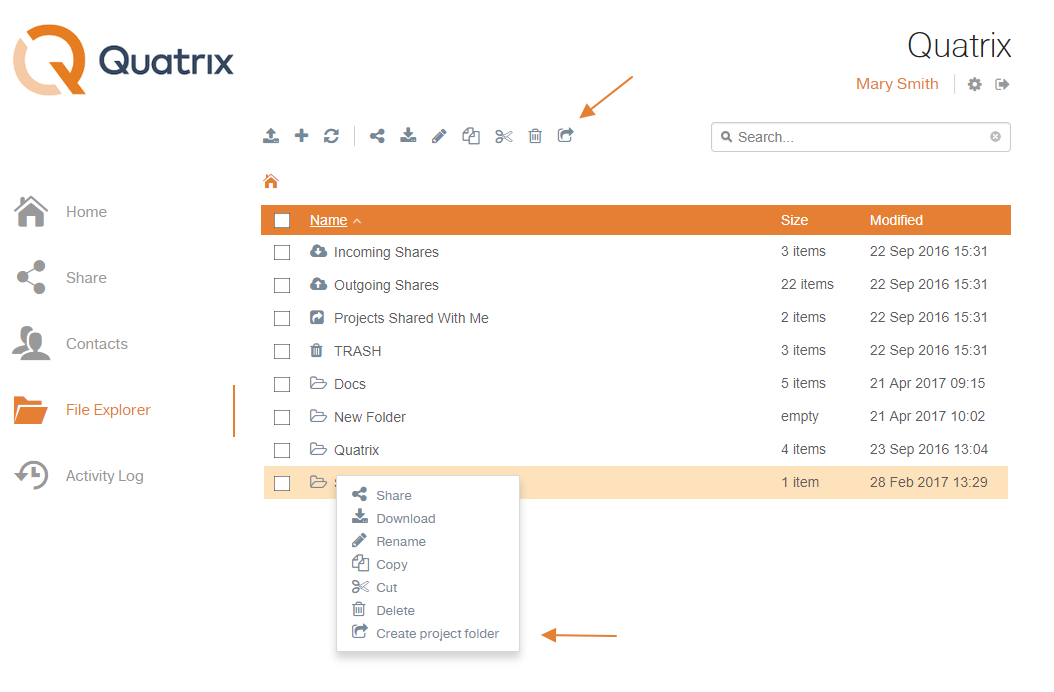Focus the Search input field
Viewport: 1054px width, 692px height.
click(x=860, y=137)
